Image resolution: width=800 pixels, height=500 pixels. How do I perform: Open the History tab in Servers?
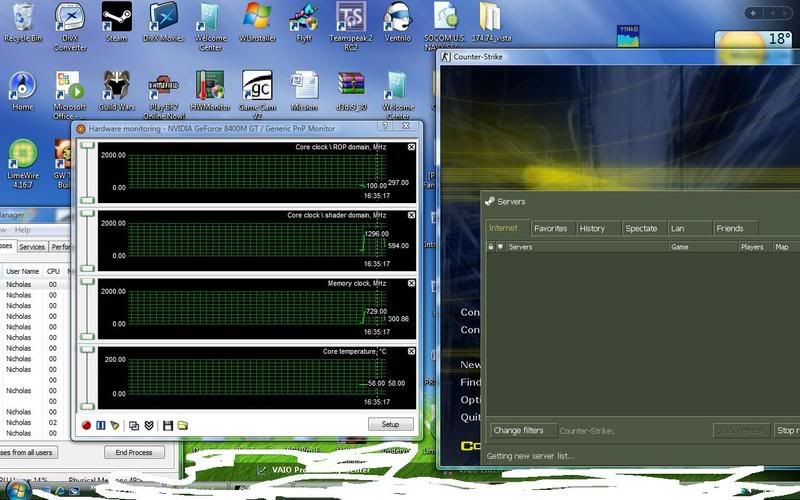[599, 229]
